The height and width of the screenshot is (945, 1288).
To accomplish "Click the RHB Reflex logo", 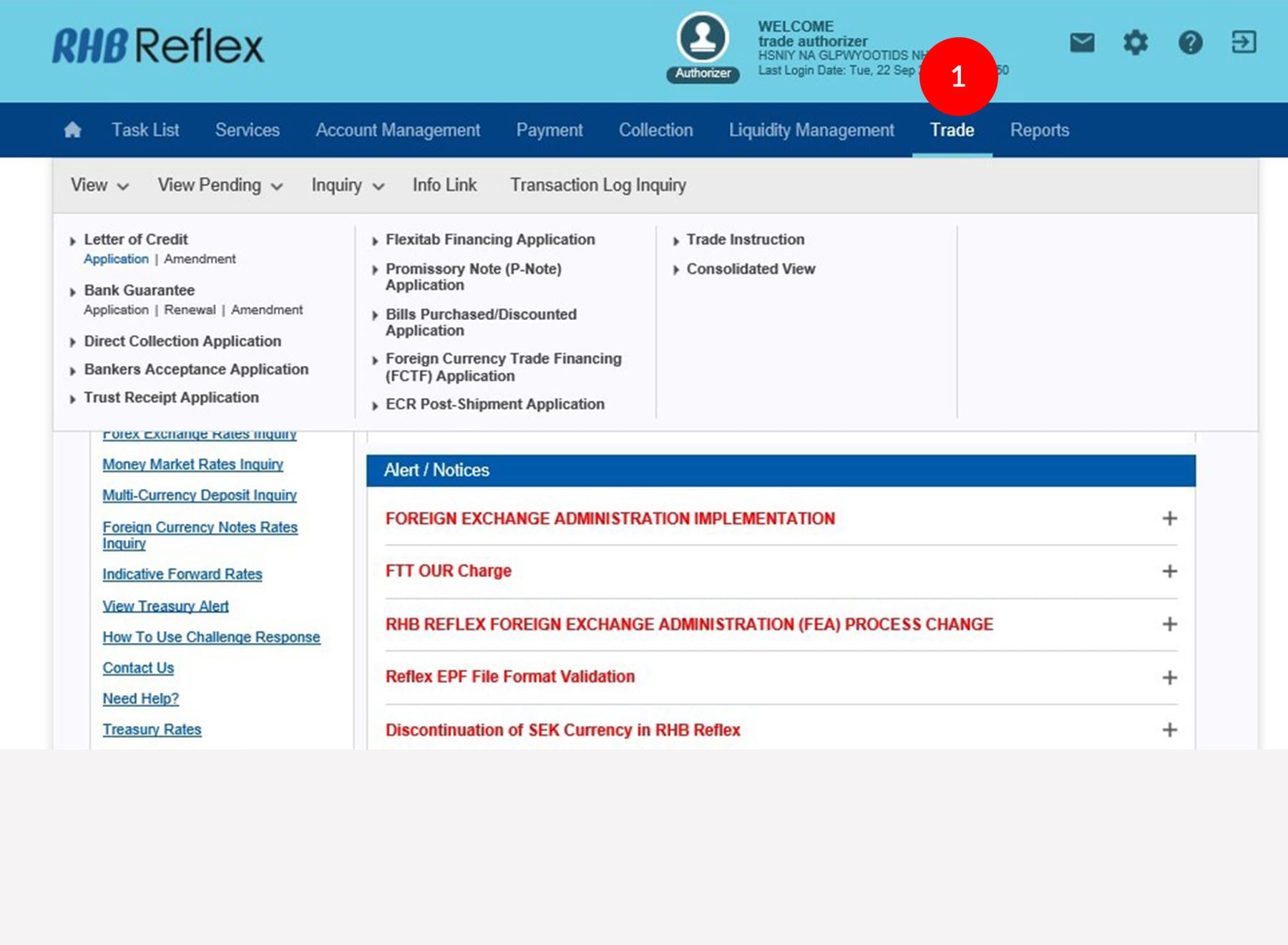I will [x=158, y=47].
